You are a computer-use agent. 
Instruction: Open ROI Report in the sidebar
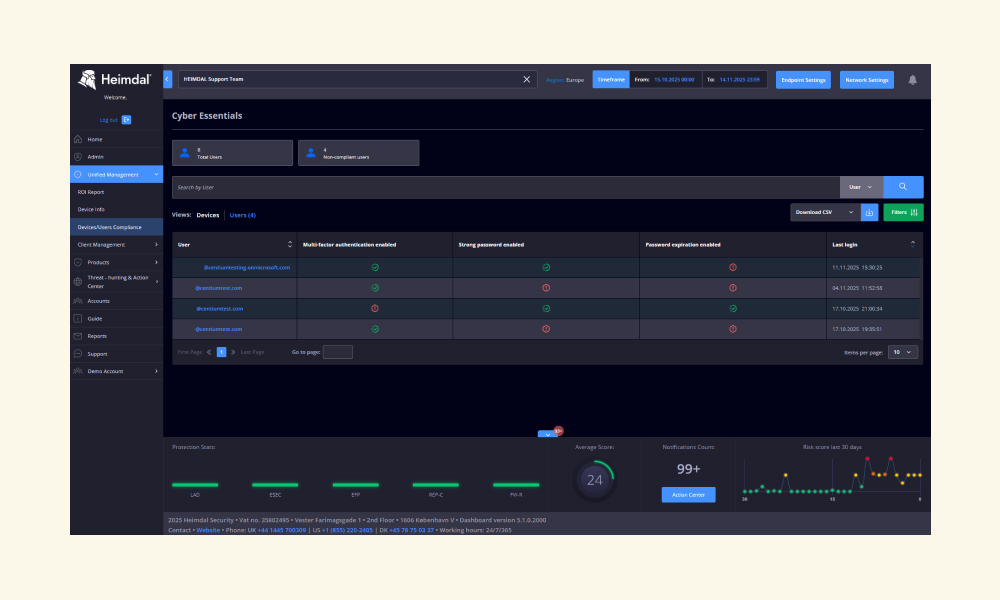pyautogui.click(x=91, y=192)
